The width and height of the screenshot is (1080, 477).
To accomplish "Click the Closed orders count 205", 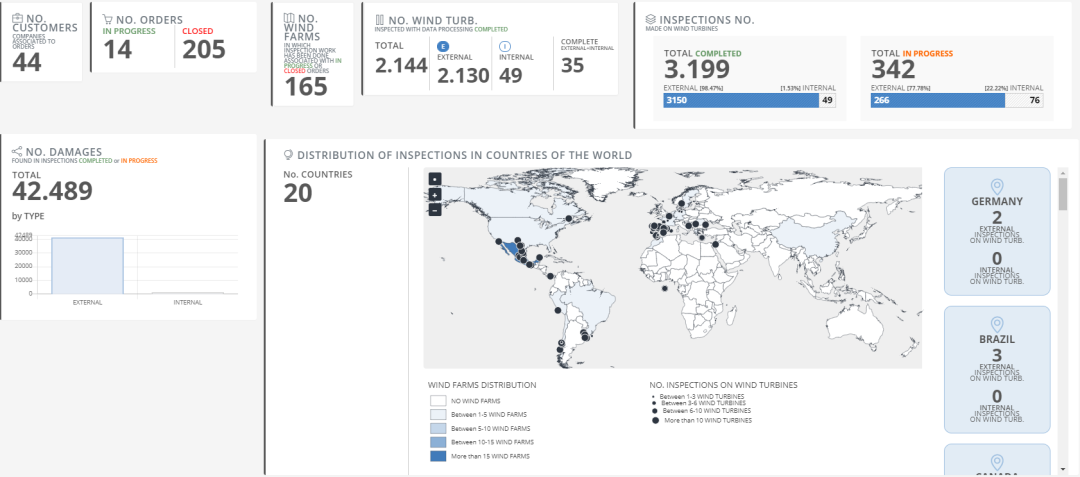I will coord(204,50).
